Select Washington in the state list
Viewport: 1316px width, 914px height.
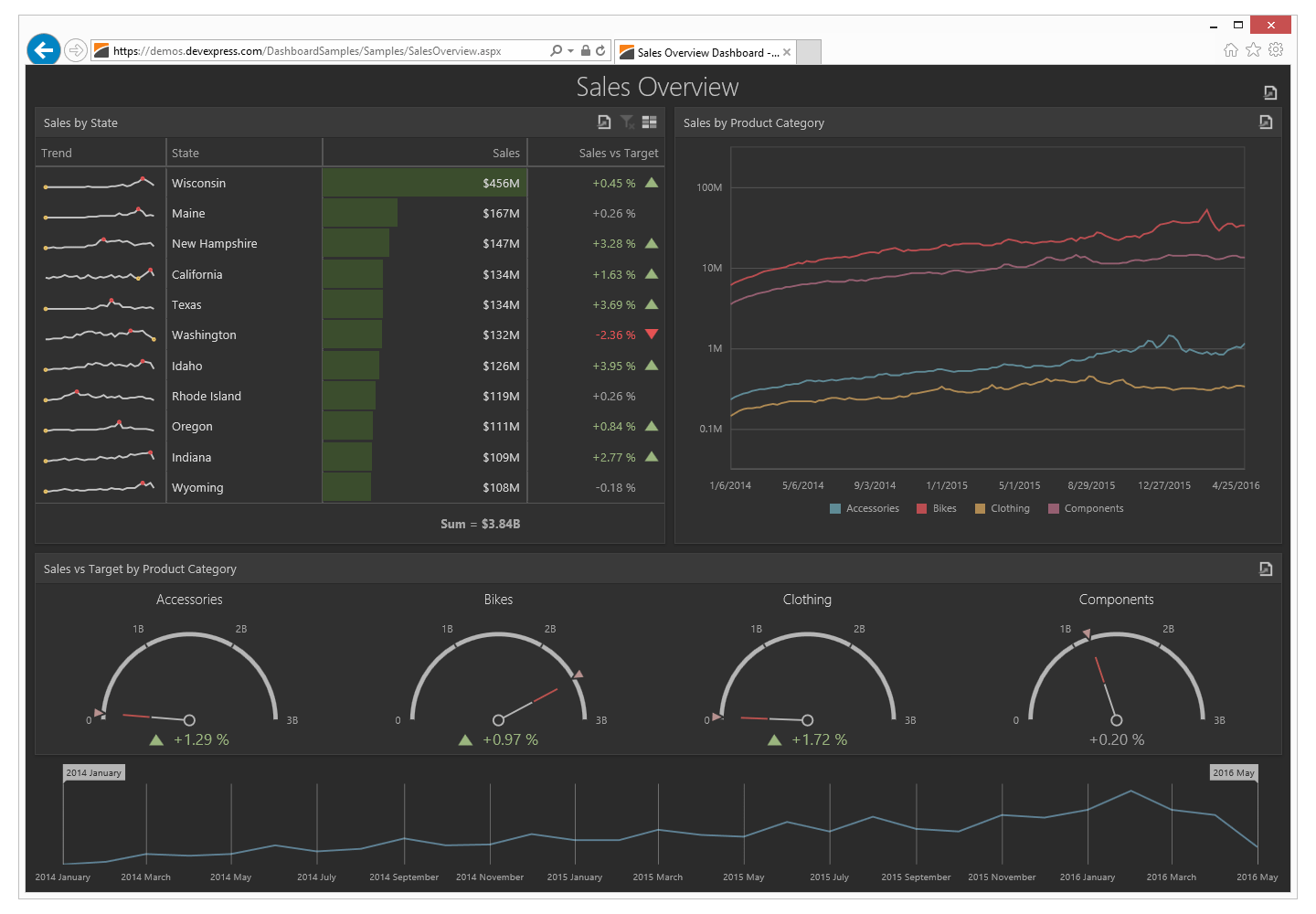pos(350,335)
